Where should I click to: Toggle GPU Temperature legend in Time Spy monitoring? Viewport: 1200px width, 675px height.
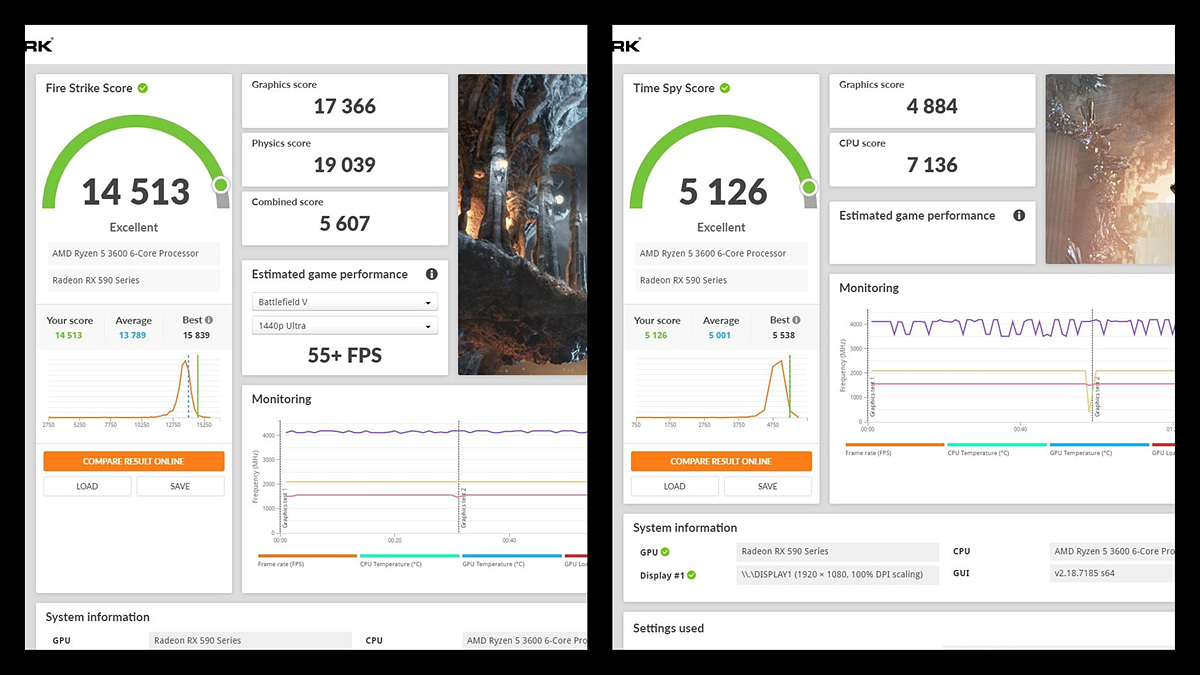coord(1099,449)
